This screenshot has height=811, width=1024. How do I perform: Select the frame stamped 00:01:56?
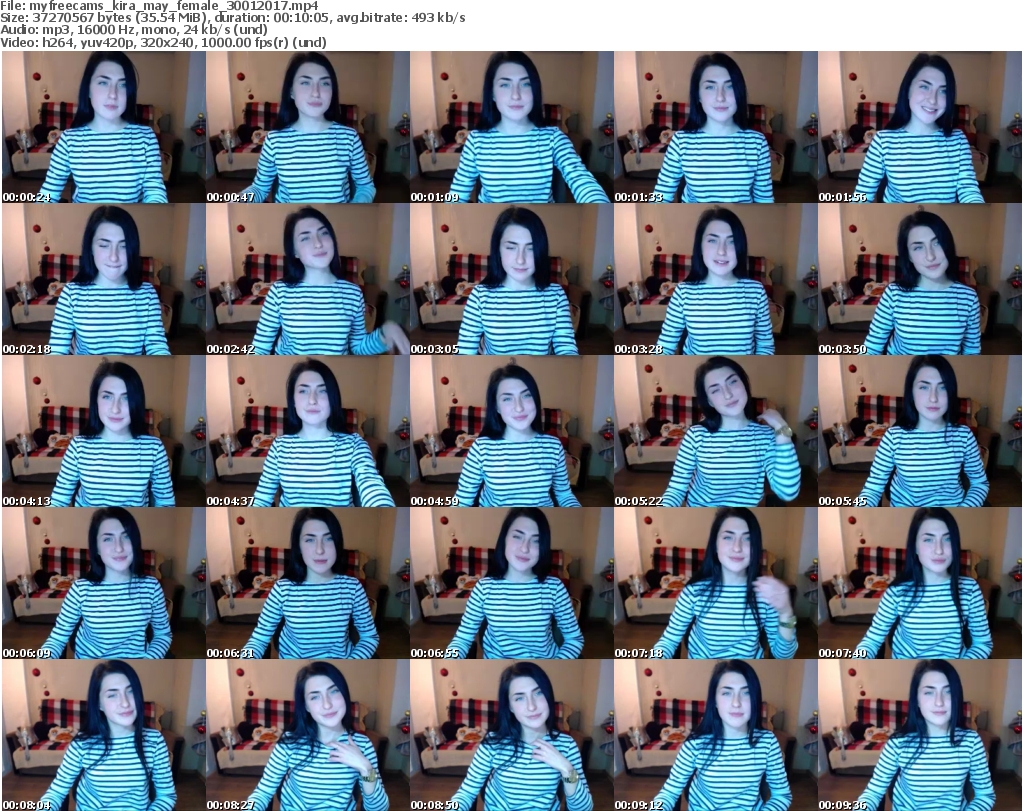point(920,127)
